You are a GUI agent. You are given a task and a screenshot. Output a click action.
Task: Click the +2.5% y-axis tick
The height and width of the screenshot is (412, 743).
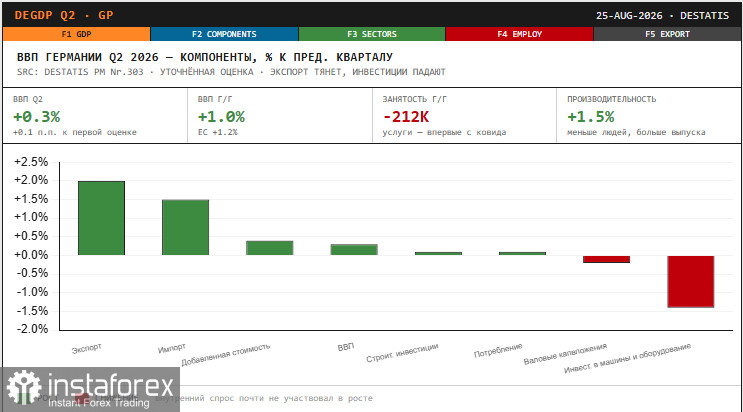pyautogui.click(x=31, y=162)
